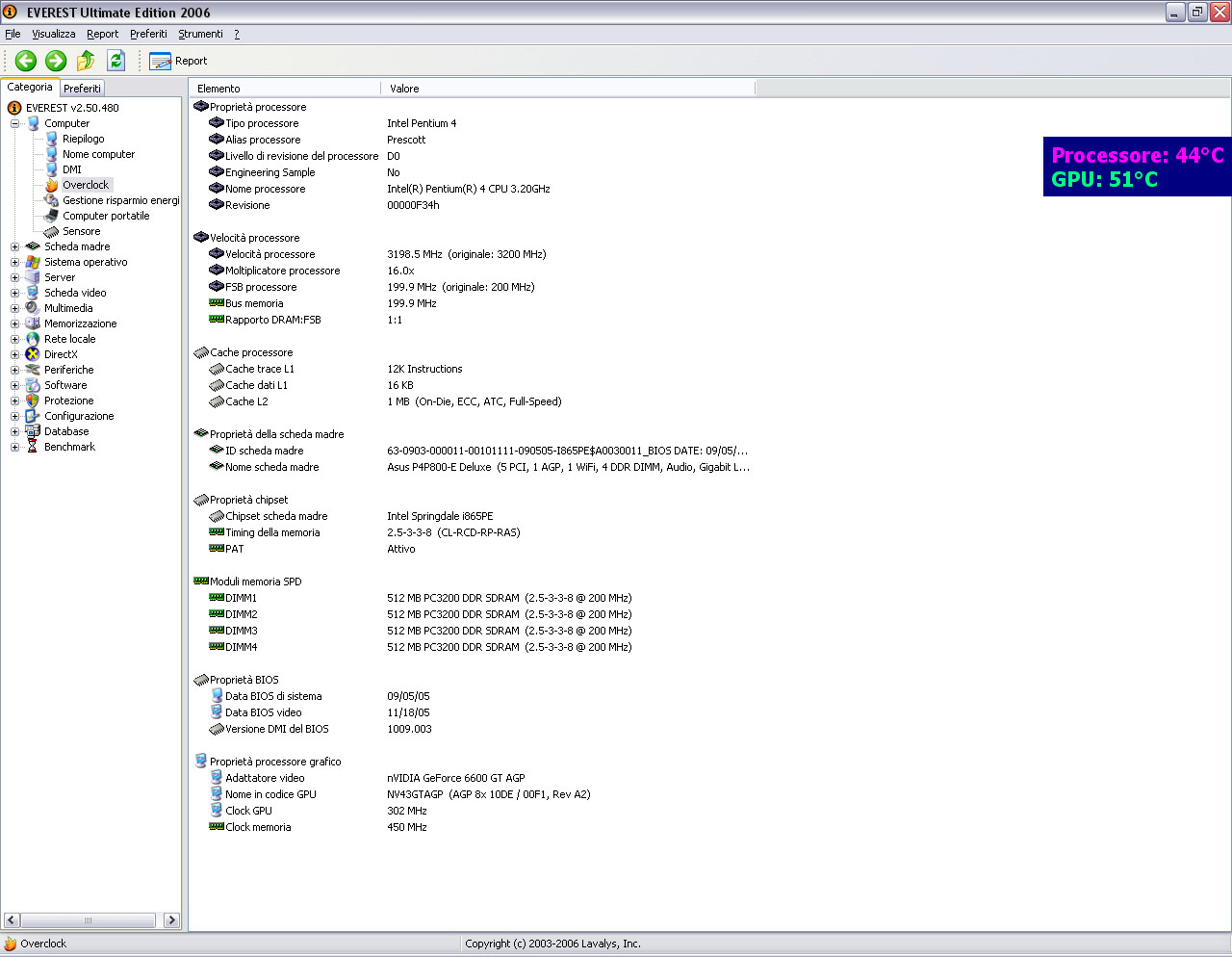Click the Scheda madre tree icon
The height and width of the screenshot is (957, 1232).
[x=33, y=246]
